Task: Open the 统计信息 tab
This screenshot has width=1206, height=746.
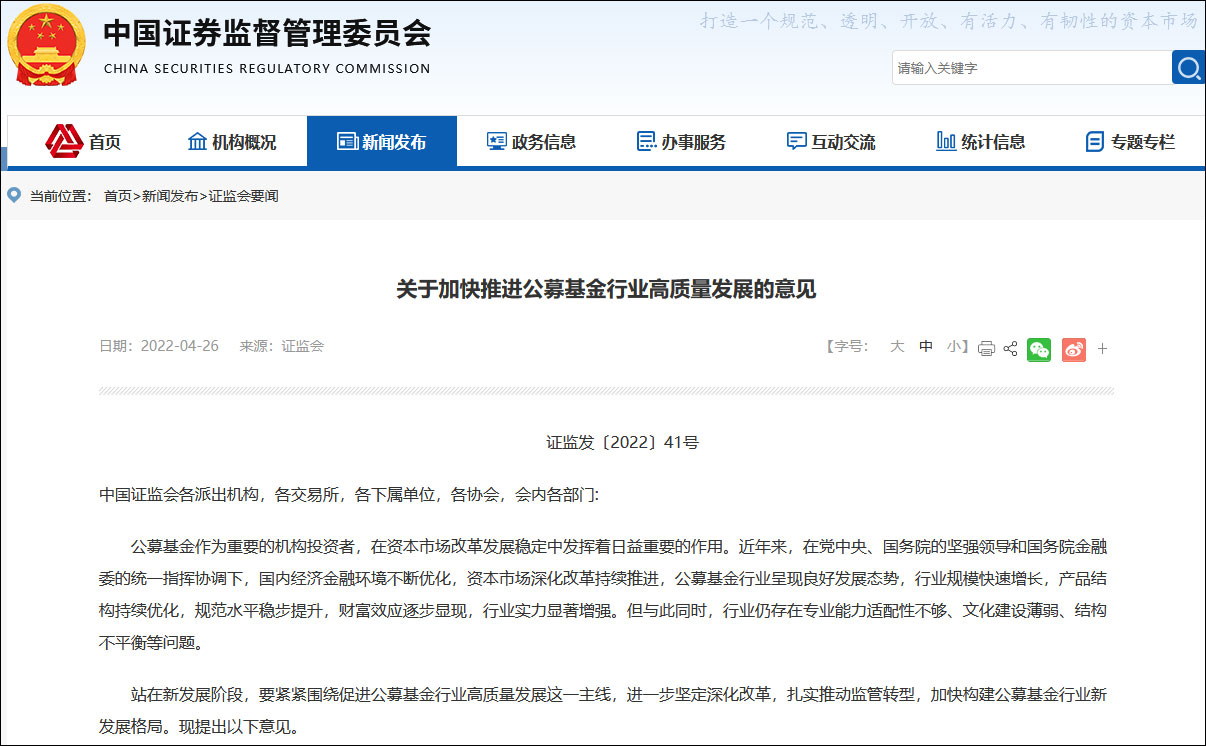Action: (982, 142)
